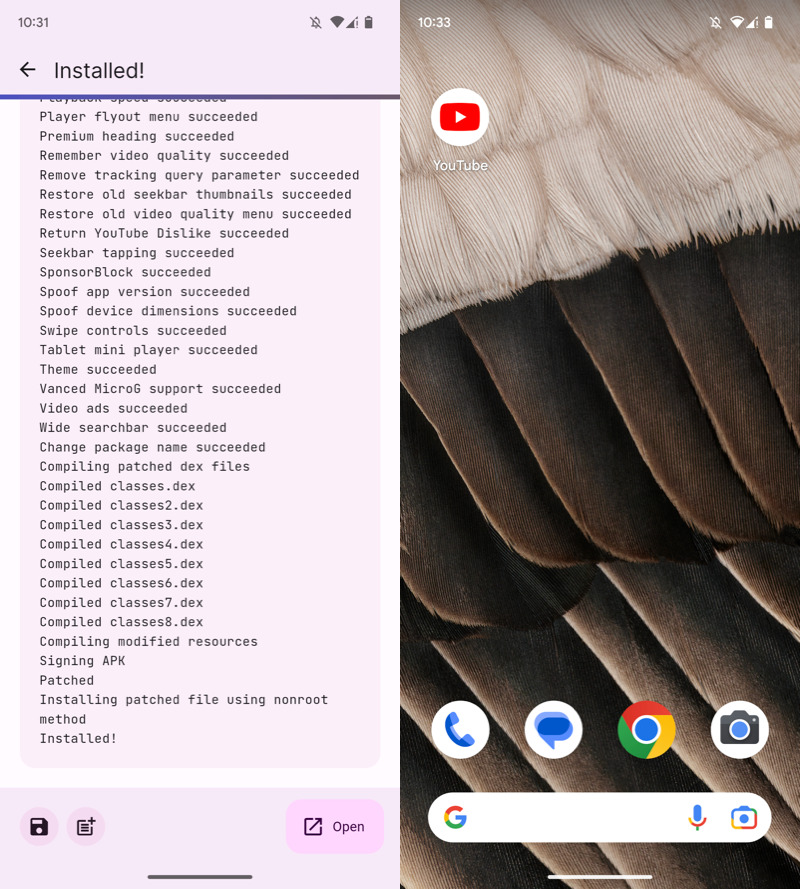Tap the installer progress bar under header
800x889 pixels.
[x=200, y=97]
